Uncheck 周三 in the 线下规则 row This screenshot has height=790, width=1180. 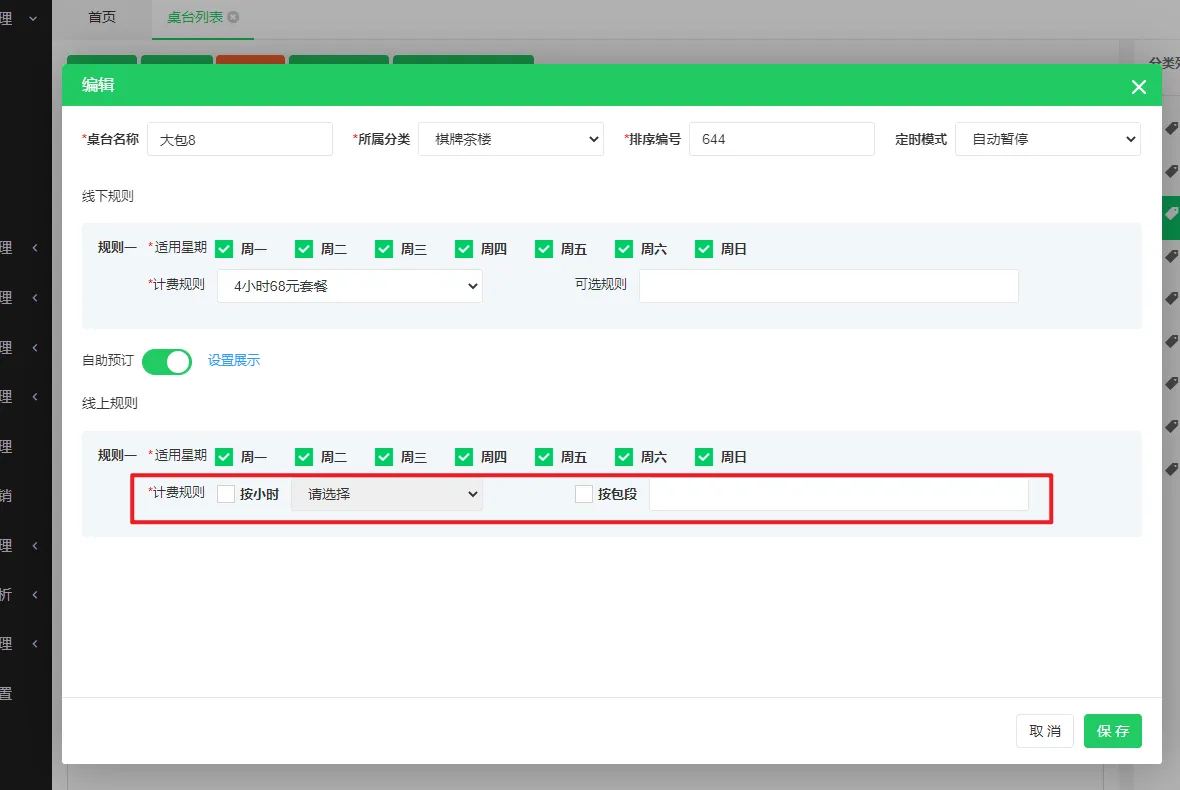[x=384, y=249]
